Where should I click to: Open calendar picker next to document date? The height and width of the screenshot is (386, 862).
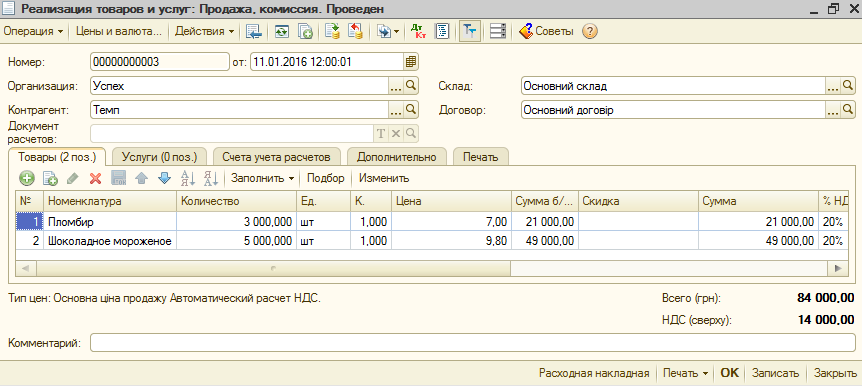[411, 62]
